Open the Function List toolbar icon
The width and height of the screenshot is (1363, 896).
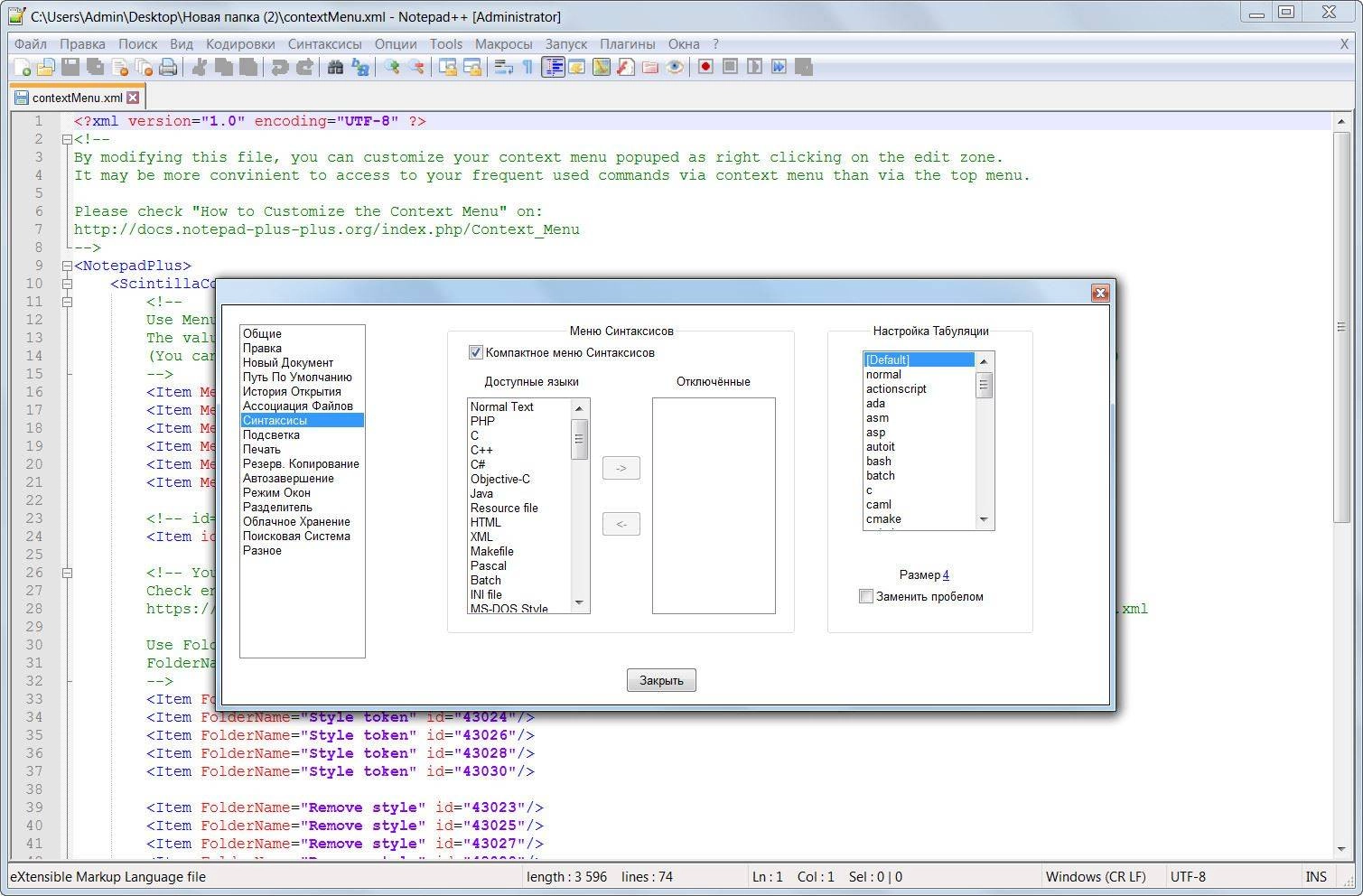pyautogui.click(x=626, y=67)
